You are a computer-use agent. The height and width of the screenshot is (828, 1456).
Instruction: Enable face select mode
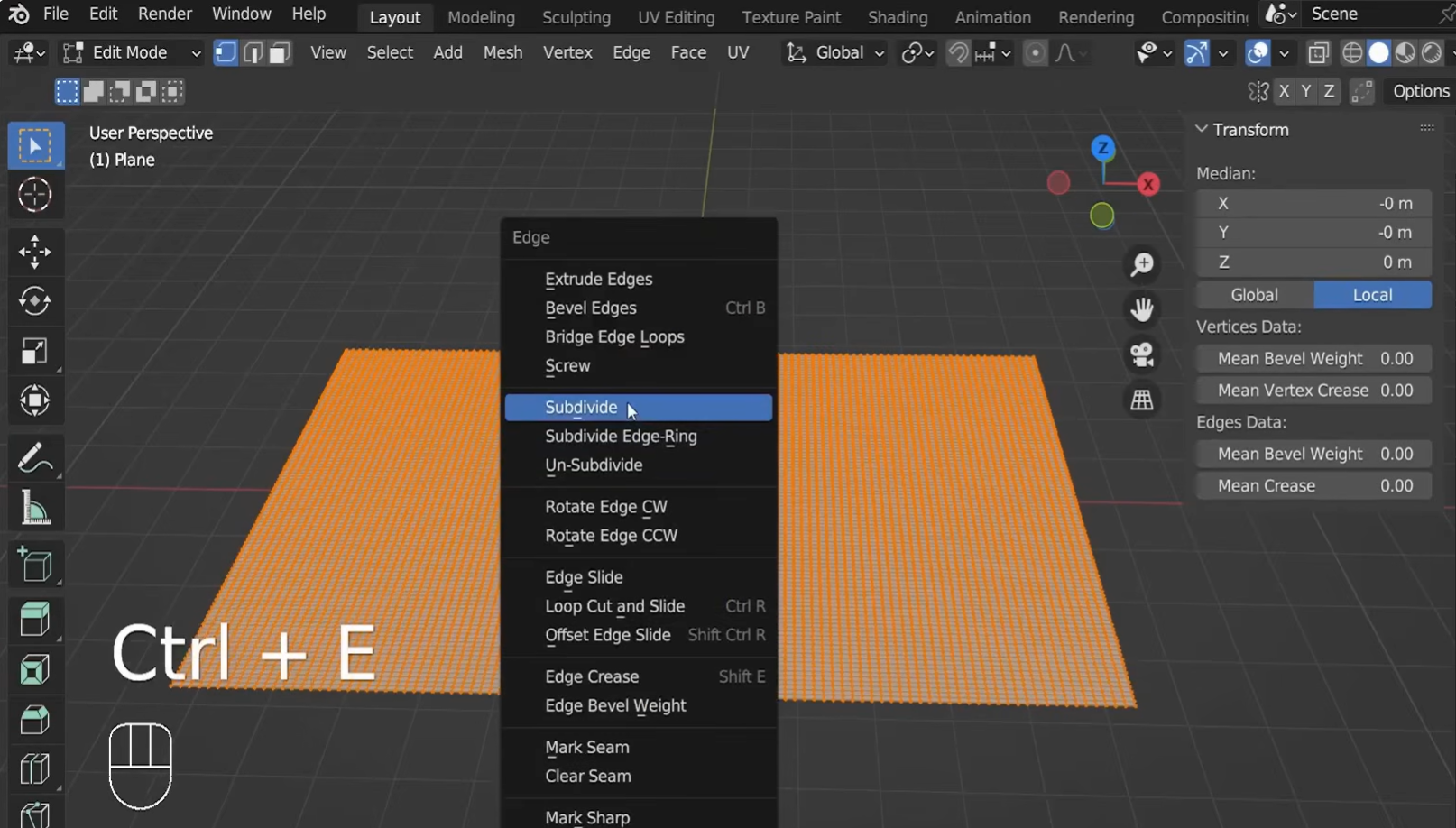click(x=280, y=52)
